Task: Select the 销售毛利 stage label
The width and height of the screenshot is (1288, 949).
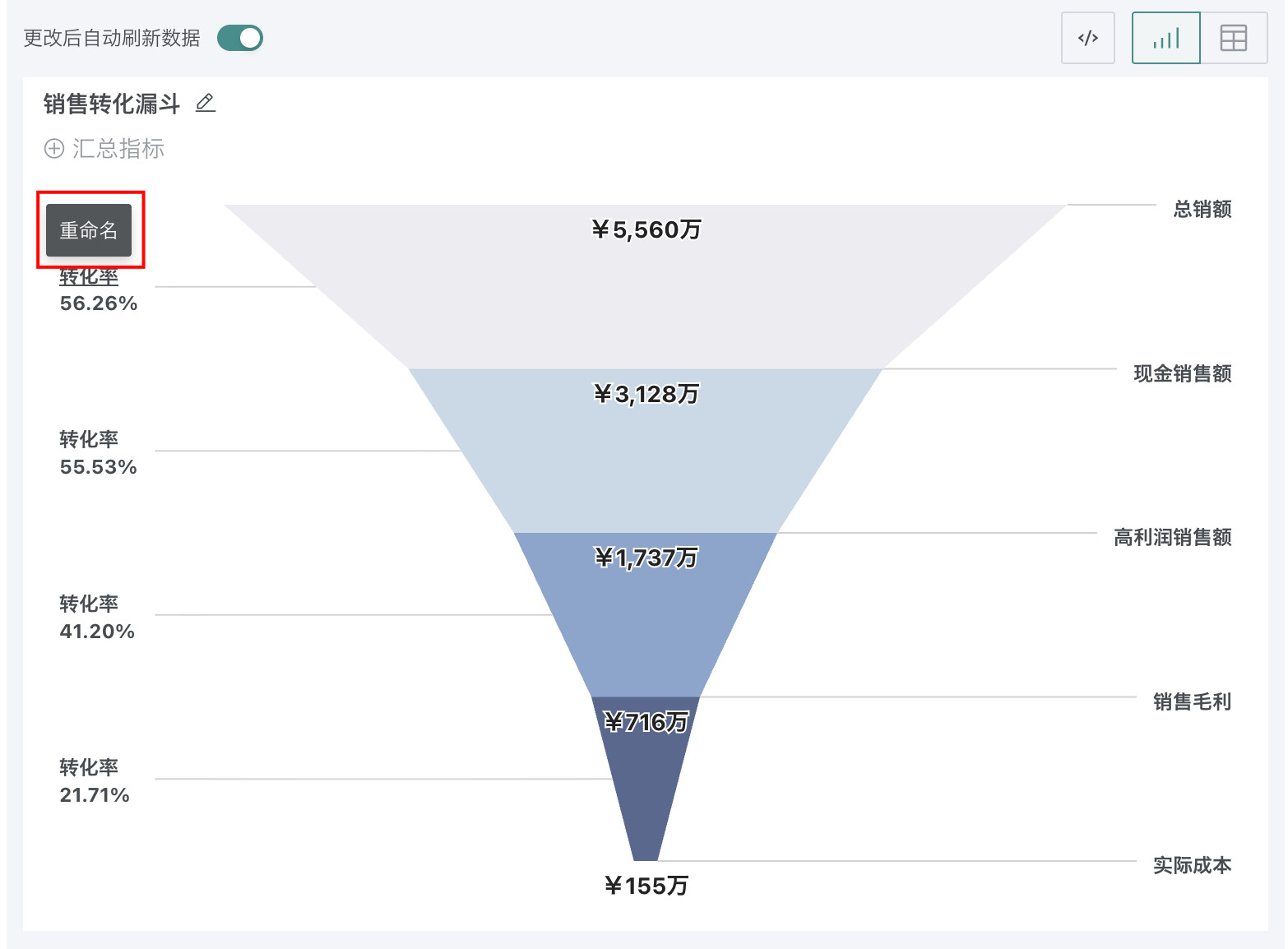Action: pyautogui.click(x=1192, y=701)
